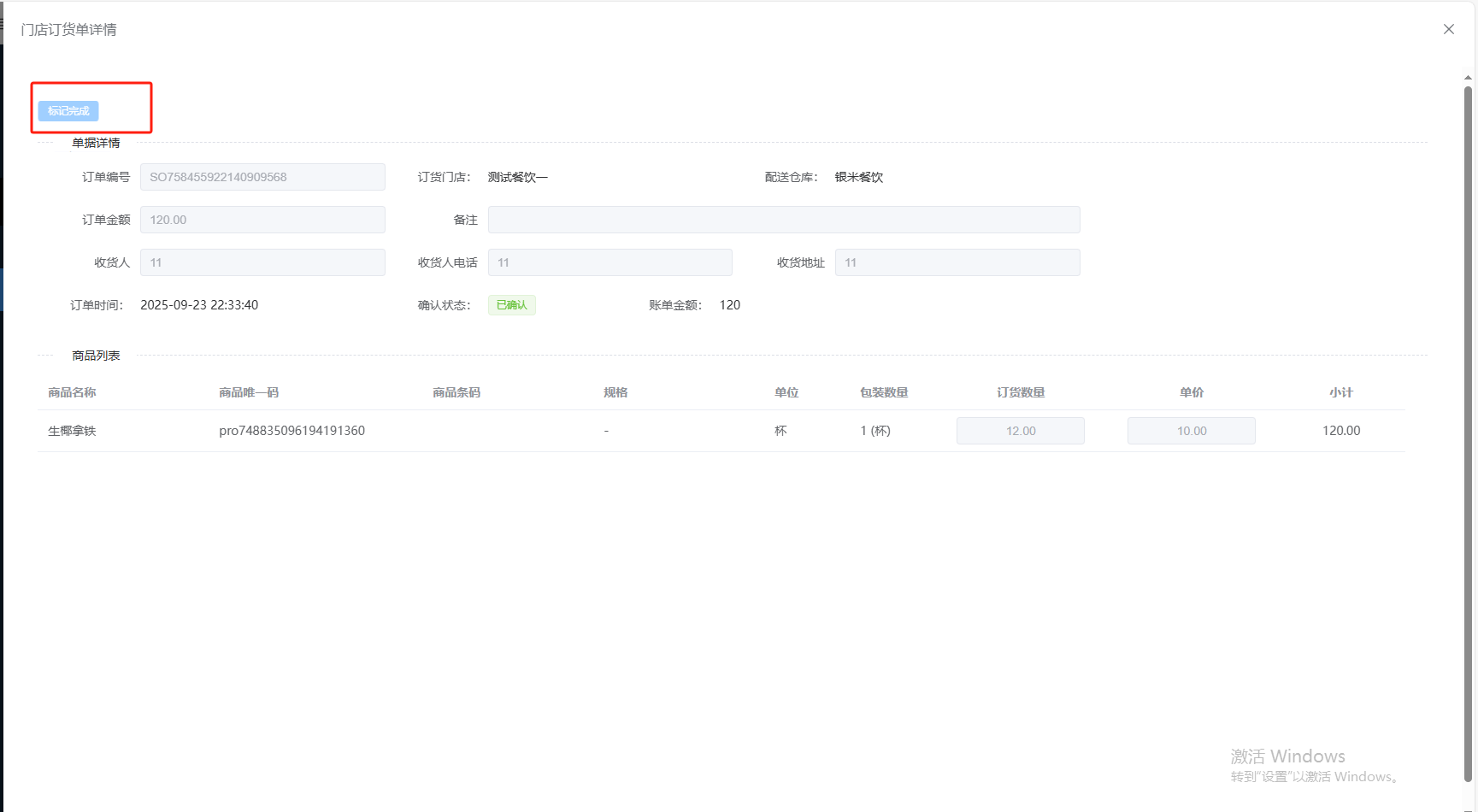1478x812 pixels.
Task: Click the 商品列表 section title
Action: 96,356
